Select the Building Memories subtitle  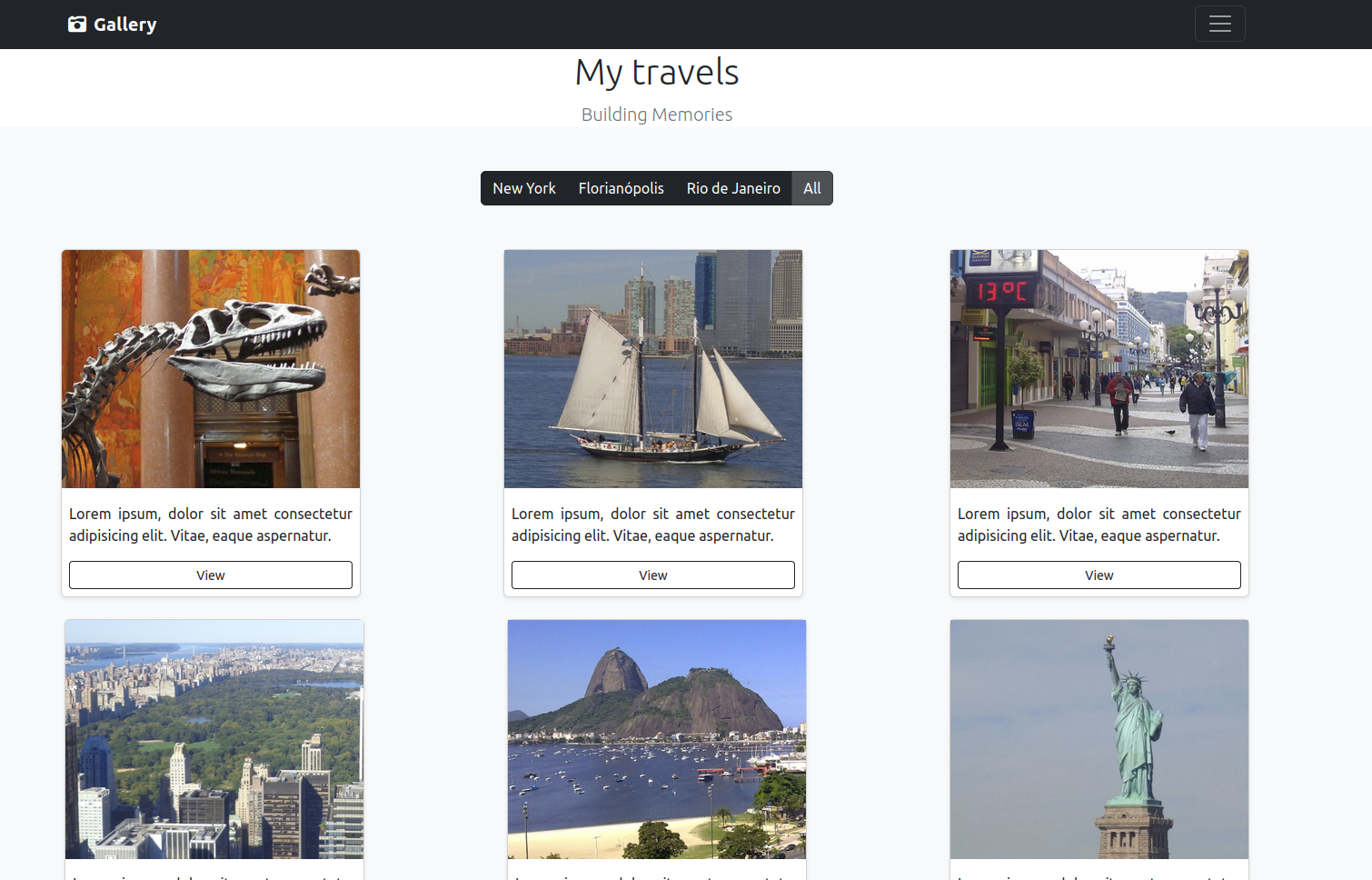(657, 115)
